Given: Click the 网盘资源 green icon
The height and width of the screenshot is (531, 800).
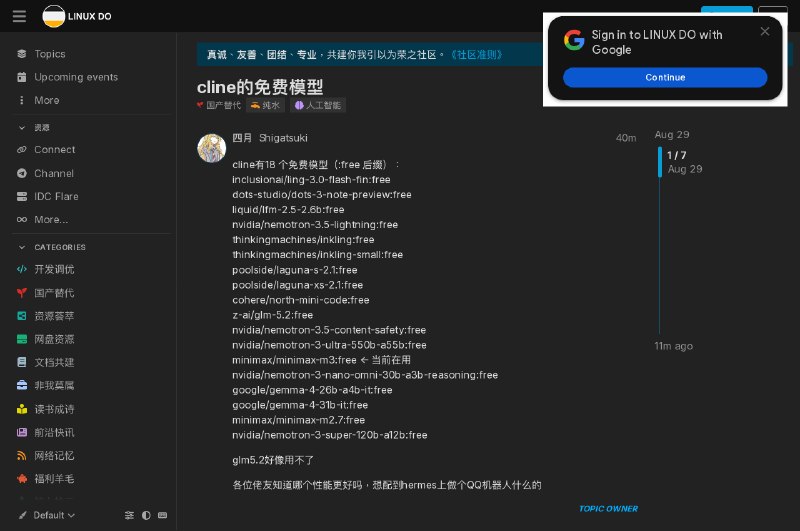Looking at the screenshot, I should tap(21, 339).
